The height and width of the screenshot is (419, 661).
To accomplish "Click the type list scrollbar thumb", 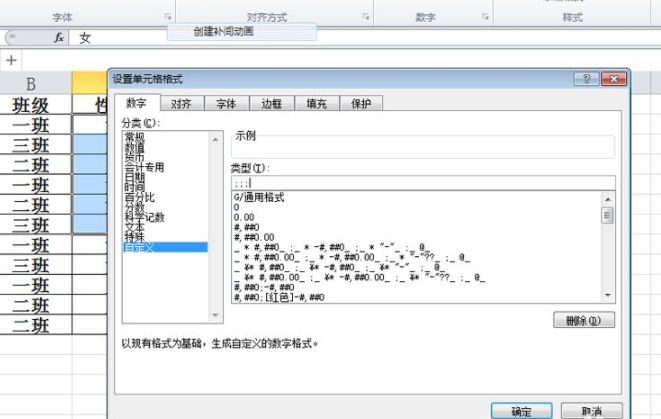I will [x=607, y=215].
